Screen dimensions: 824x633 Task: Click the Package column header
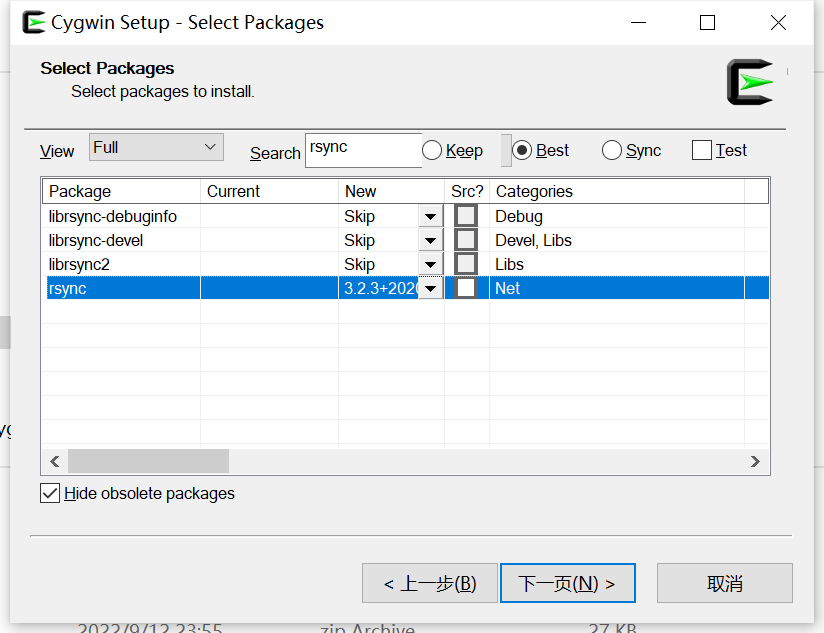click(121, 191)
